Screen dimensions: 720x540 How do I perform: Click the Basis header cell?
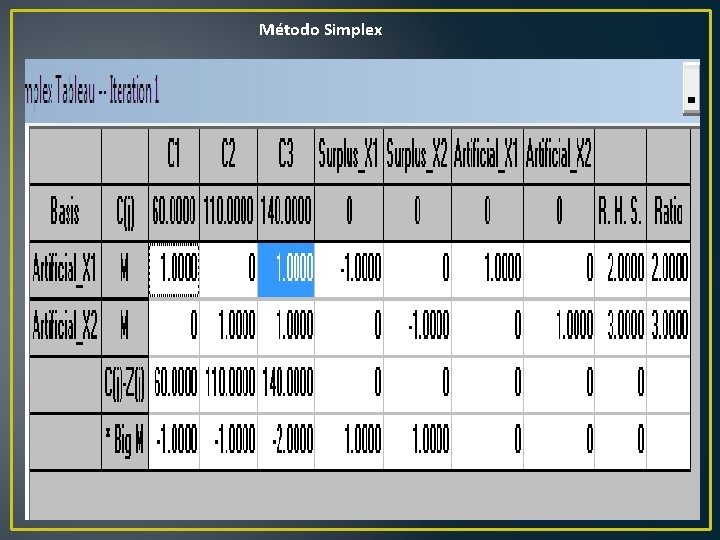(65, 213)
